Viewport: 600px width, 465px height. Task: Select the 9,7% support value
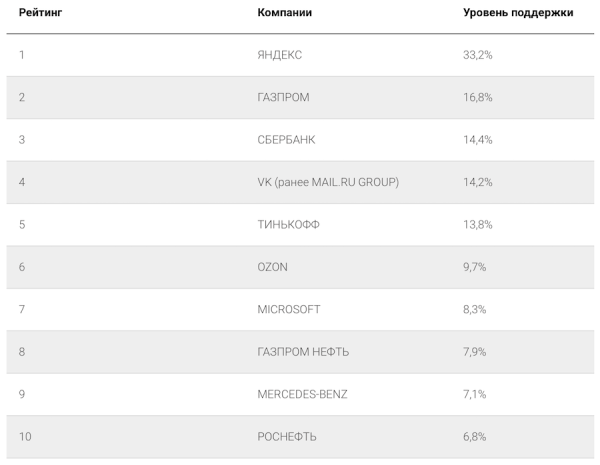click(x=474, y=267)
